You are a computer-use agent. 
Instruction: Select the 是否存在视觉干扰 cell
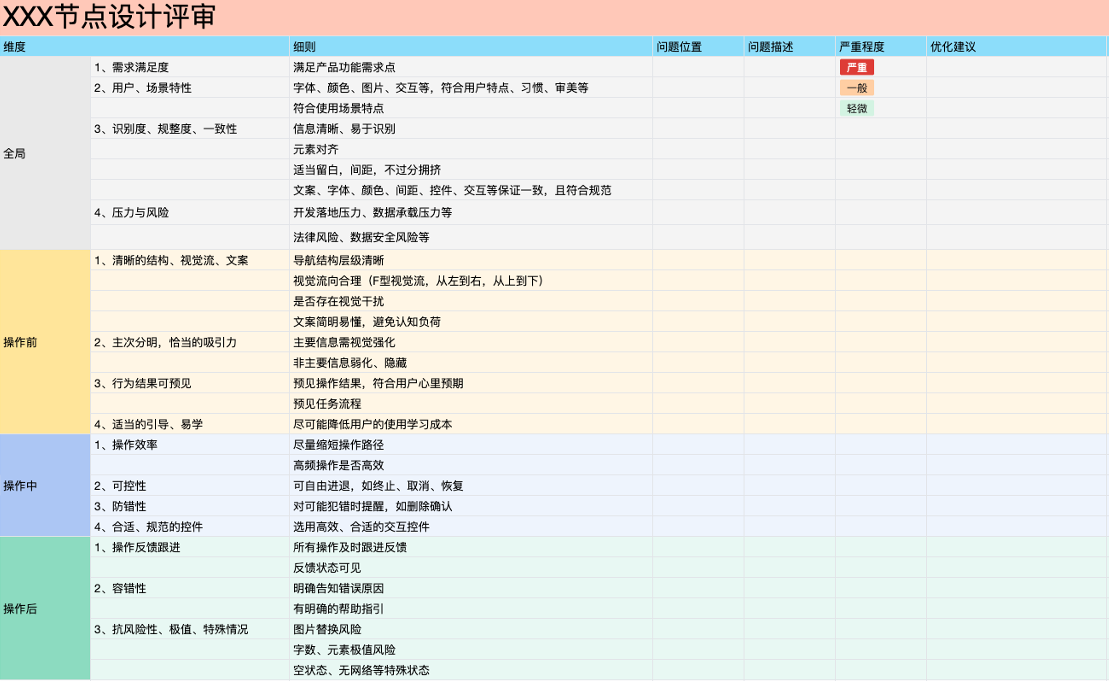pyautogui.click(x=471, y=301)
